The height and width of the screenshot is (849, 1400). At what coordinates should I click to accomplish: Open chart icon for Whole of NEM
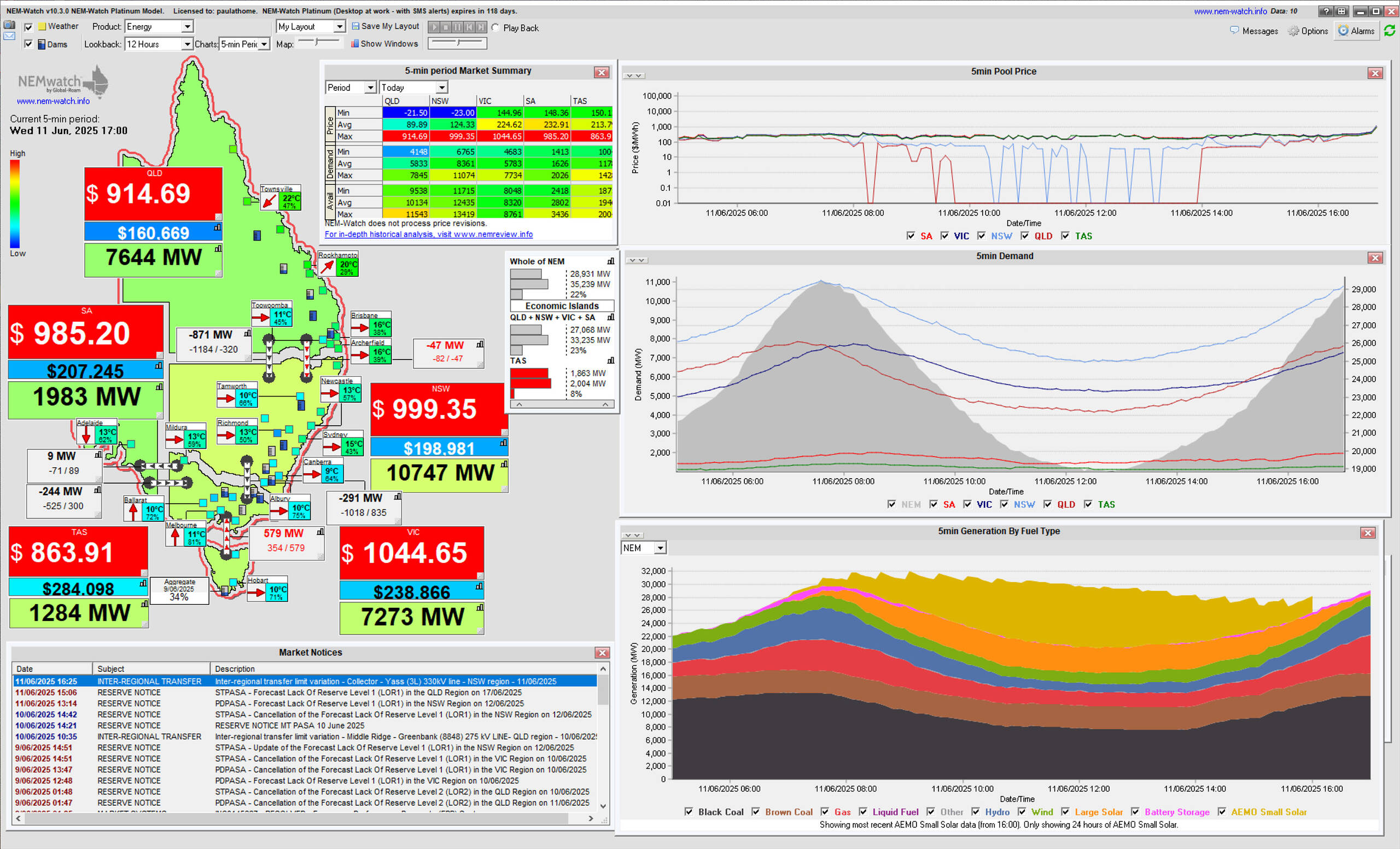pos(611,261)
